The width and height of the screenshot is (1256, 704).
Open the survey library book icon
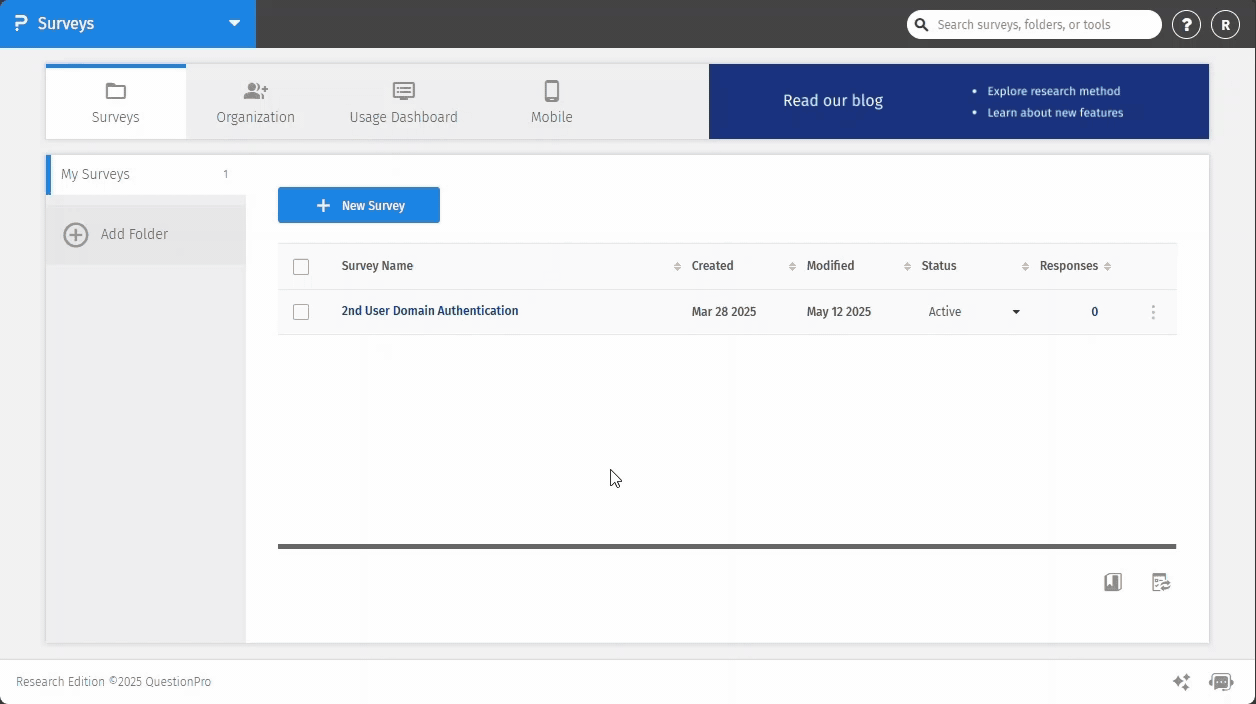tap(1112, 582)
